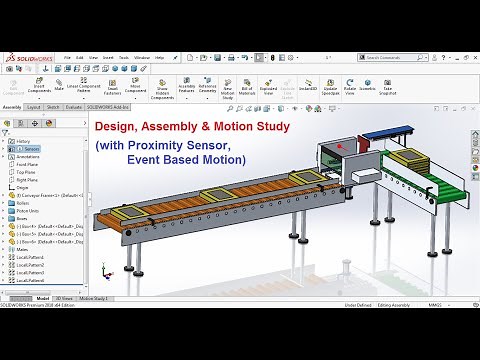Expand the Sensors tree node

click(3, 149)
